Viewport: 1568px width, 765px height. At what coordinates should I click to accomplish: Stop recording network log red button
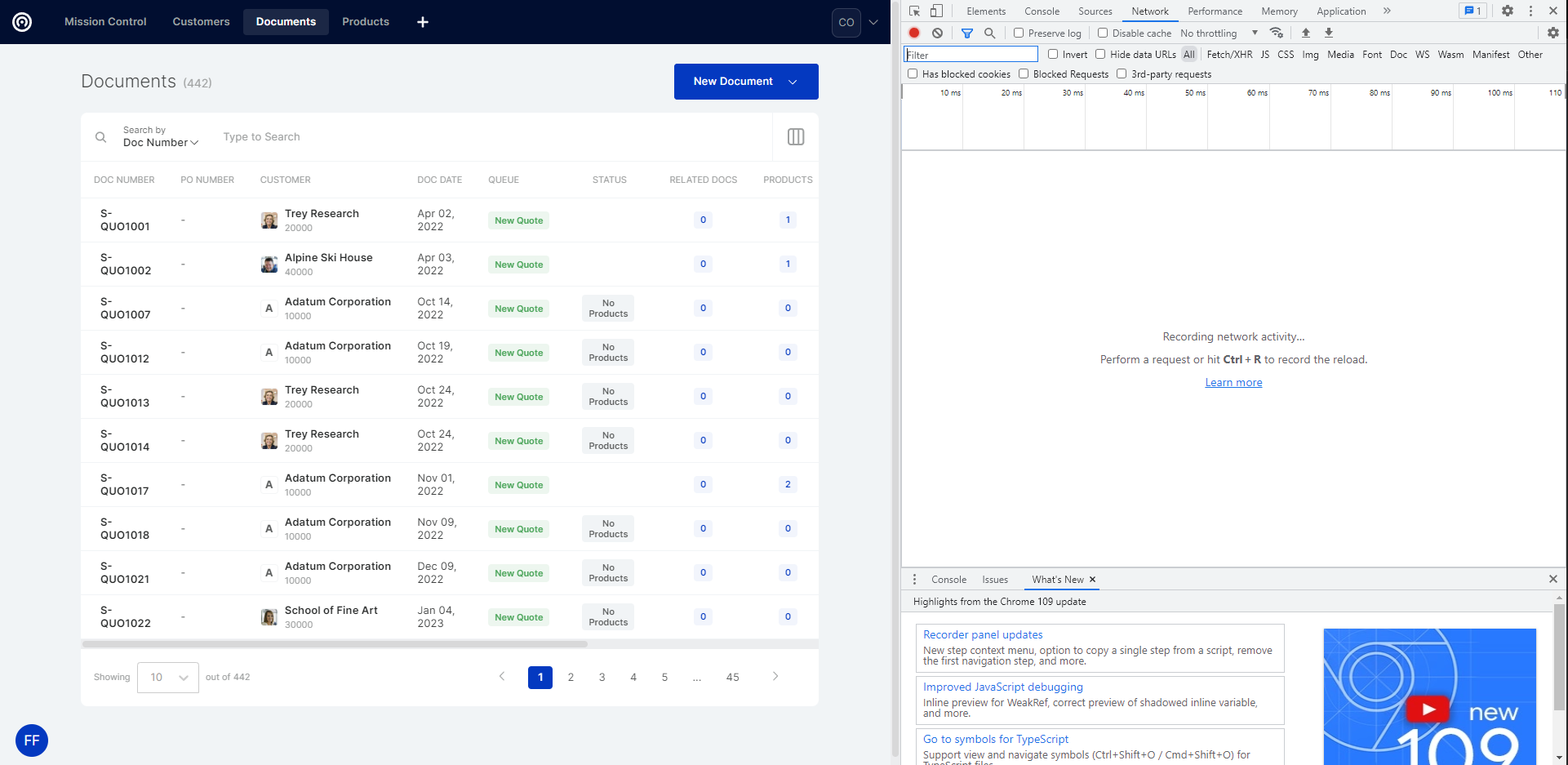pyautogui.click(x=914, y=33)
